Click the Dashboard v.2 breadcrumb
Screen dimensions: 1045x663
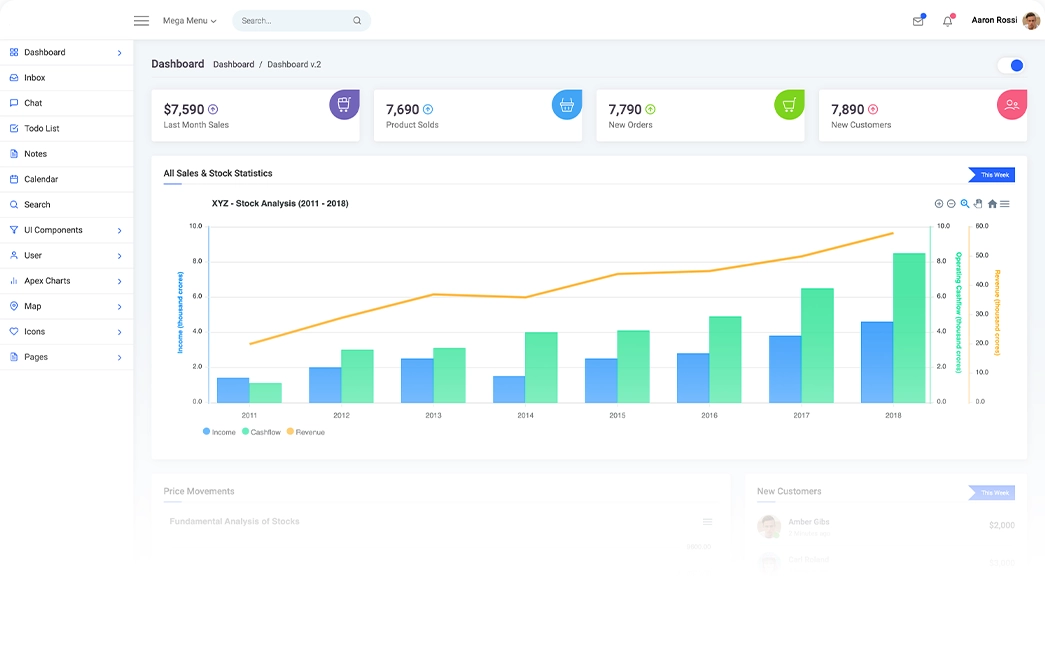pyautogui.click(x=294, y=65)
